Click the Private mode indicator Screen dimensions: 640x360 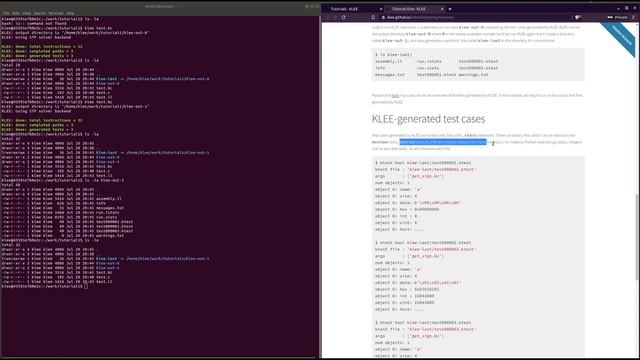pyautogui.click(x=617, y=18)
